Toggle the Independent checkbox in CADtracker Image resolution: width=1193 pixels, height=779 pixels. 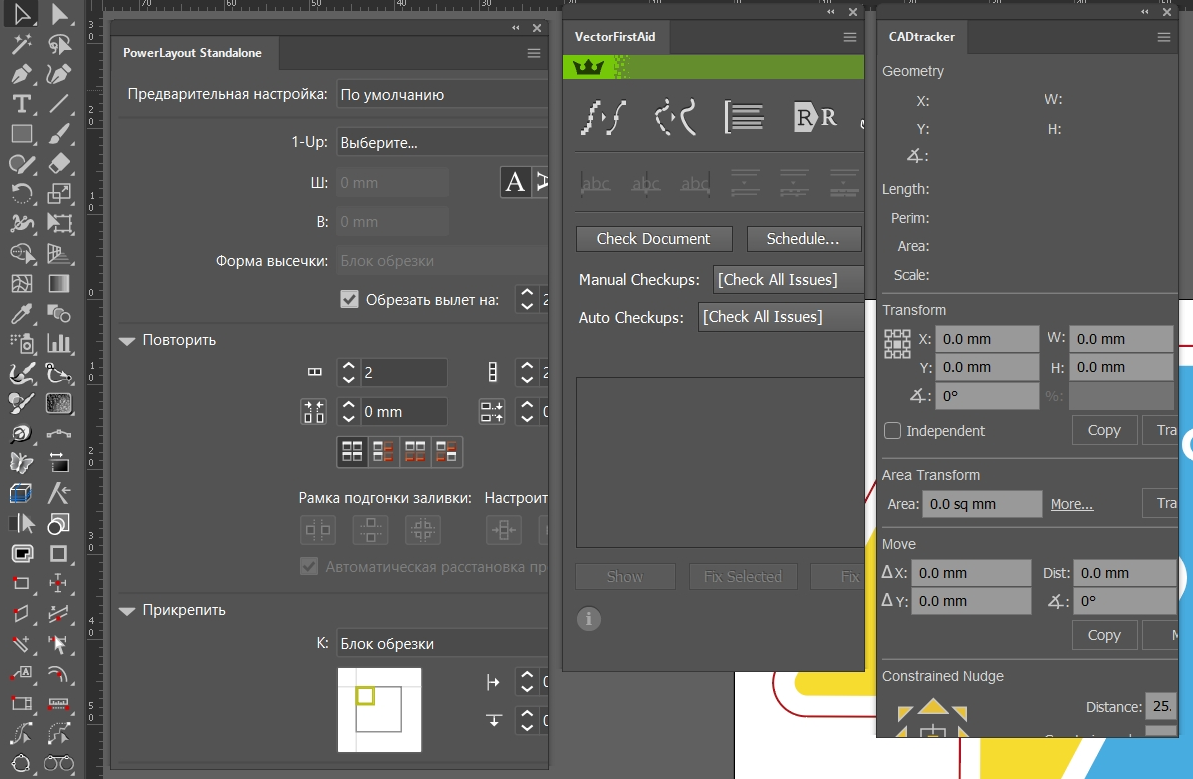tap(892, 431)
